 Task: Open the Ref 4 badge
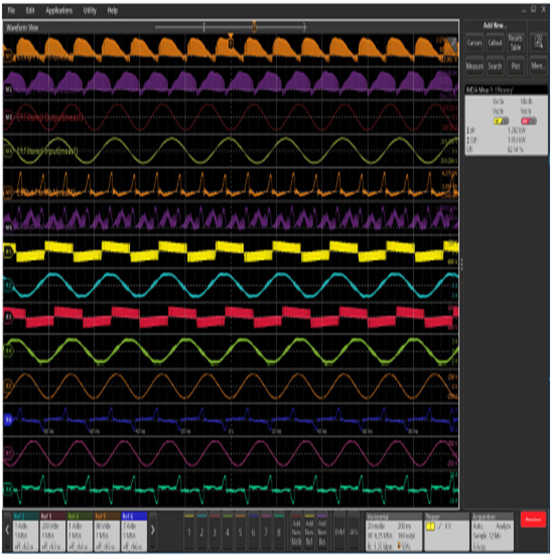[80, 532]
